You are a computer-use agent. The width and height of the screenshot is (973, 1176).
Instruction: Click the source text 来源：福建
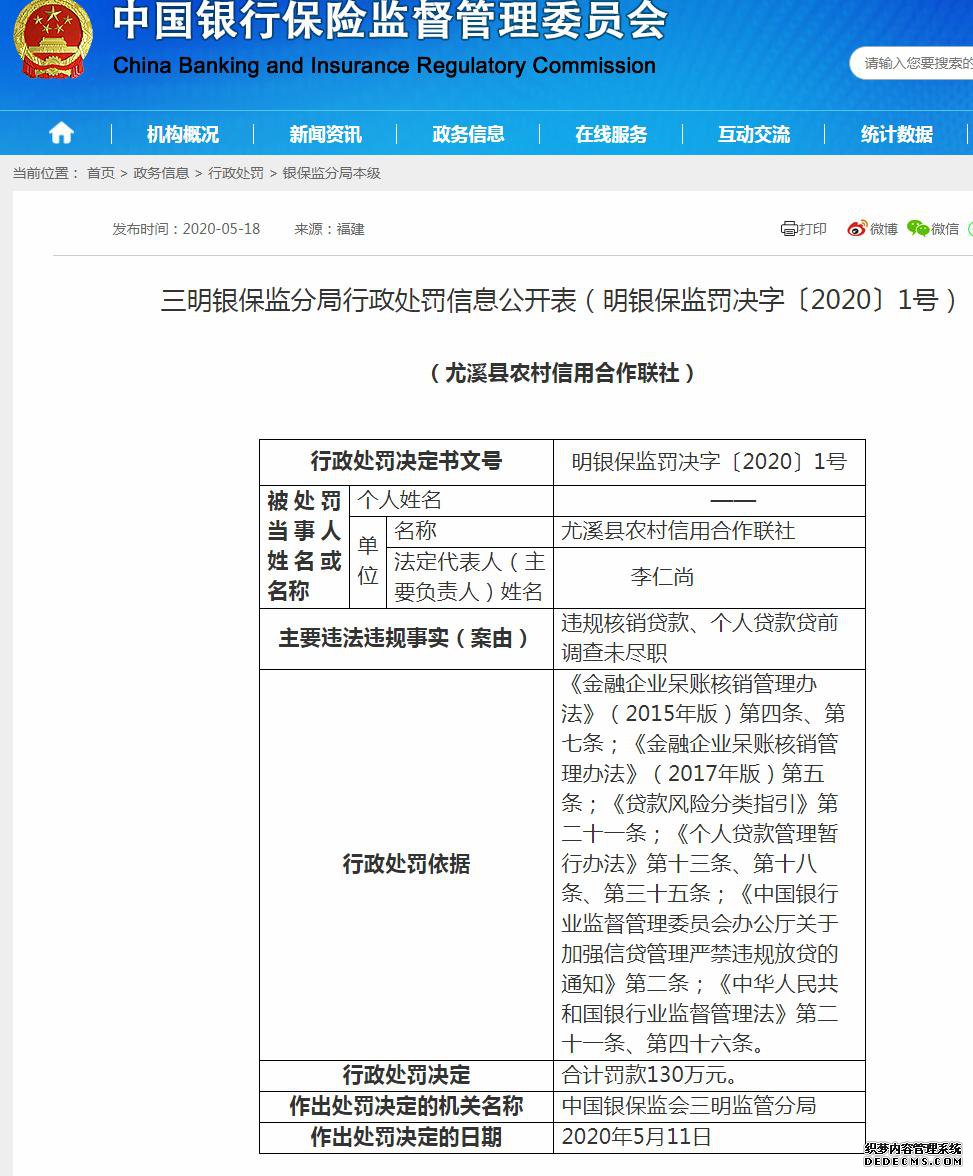(329, 229)
